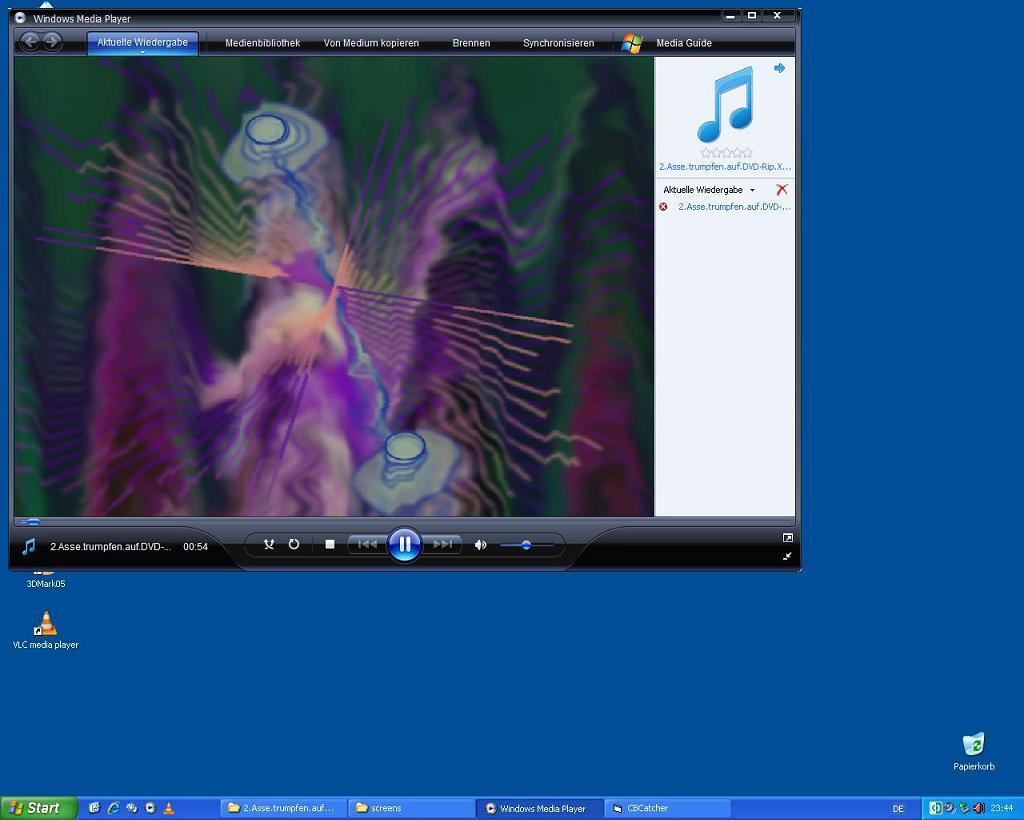The width and height of the screenshot is (1024, 820).
Task: Click the green first system tray icon
Action: coord(935,808)
